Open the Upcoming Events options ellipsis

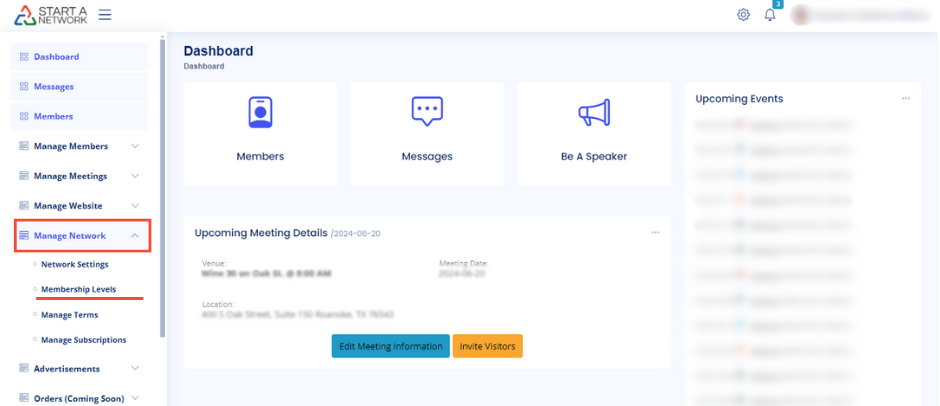(906, 99)
